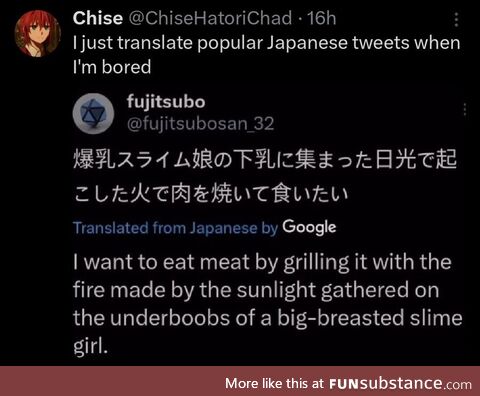The height and width of the screenshot is (396, 480).
Task: Open fujitsubo's geometric avatar icon
Action: click(94, 113)
